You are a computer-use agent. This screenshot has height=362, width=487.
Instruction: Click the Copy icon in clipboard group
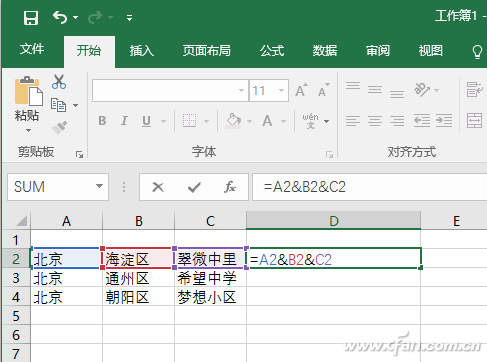tap(59, 105)
